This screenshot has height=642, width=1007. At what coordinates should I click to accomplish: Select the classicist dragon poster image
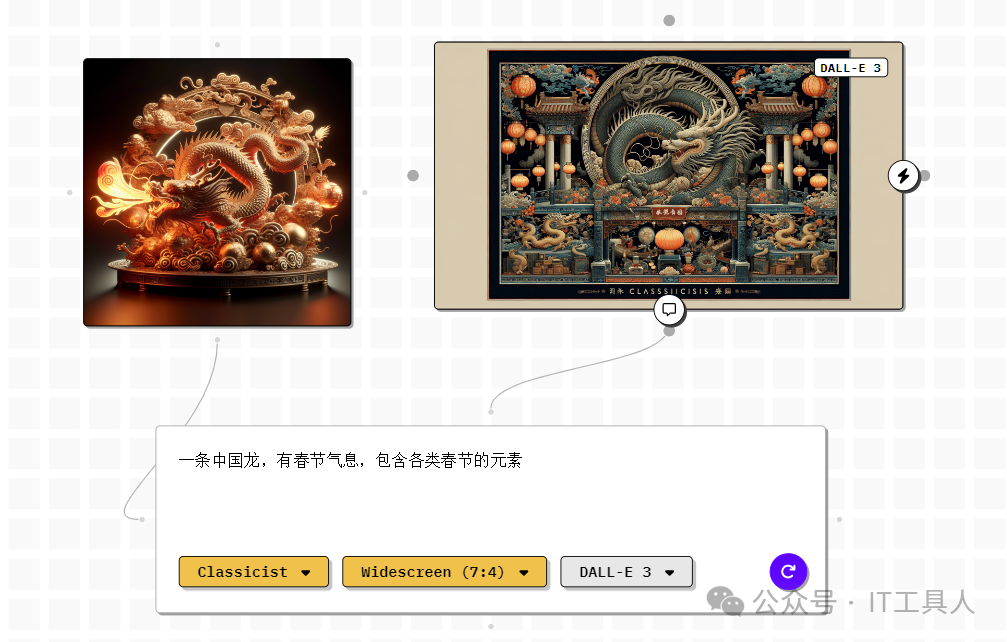coord(669,175)
